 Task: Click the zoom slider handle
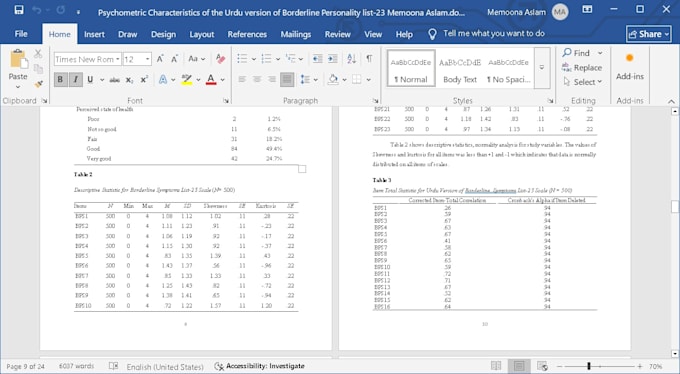[589, 366]
